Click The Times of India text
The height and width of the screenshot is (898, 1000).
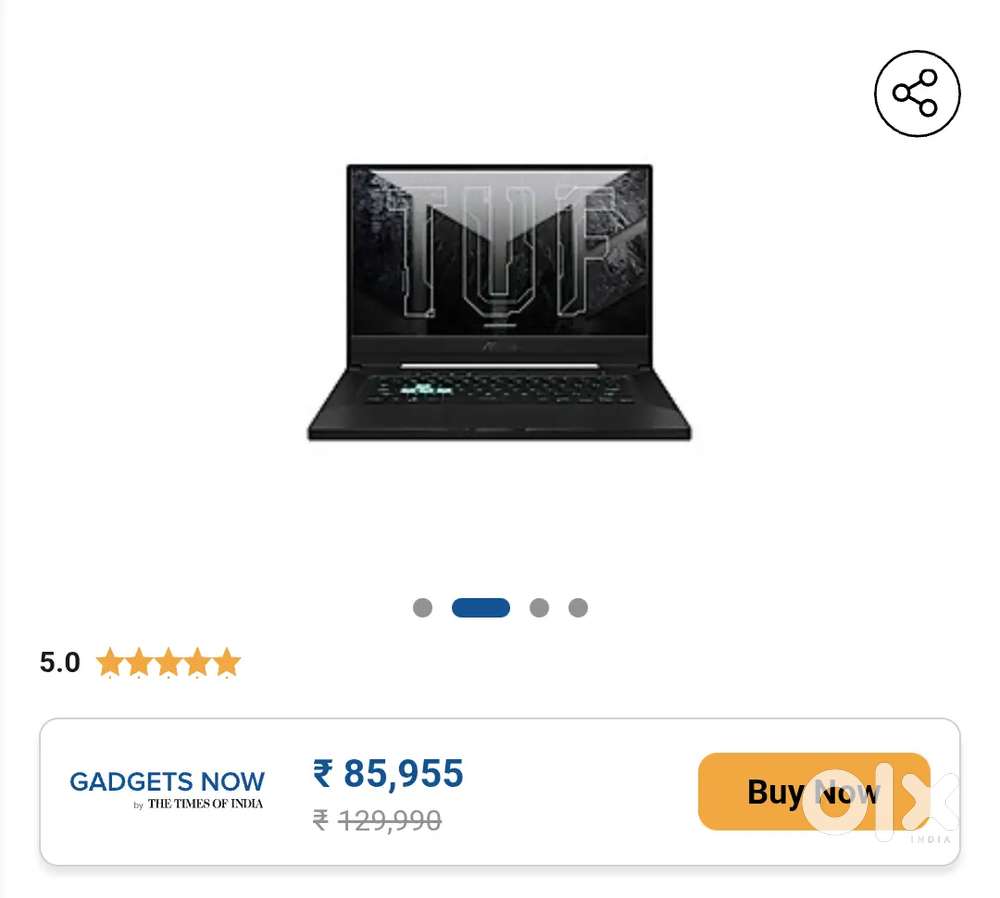[205, 804]
